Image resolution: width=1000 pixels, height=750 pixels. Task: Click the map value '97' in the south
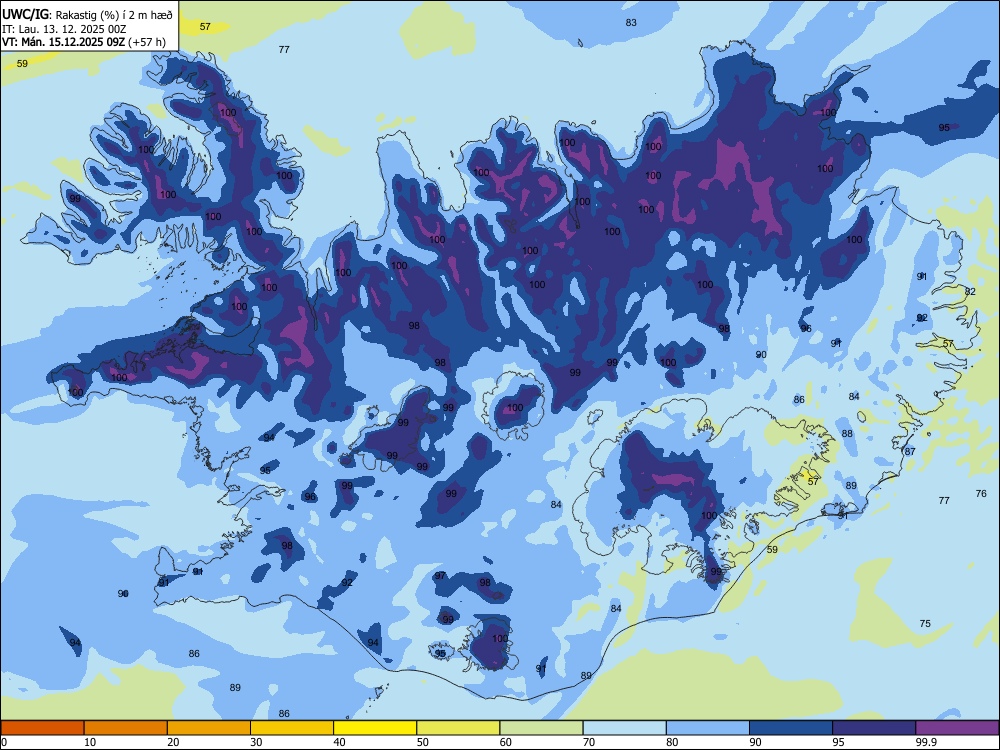click(440, 575)
